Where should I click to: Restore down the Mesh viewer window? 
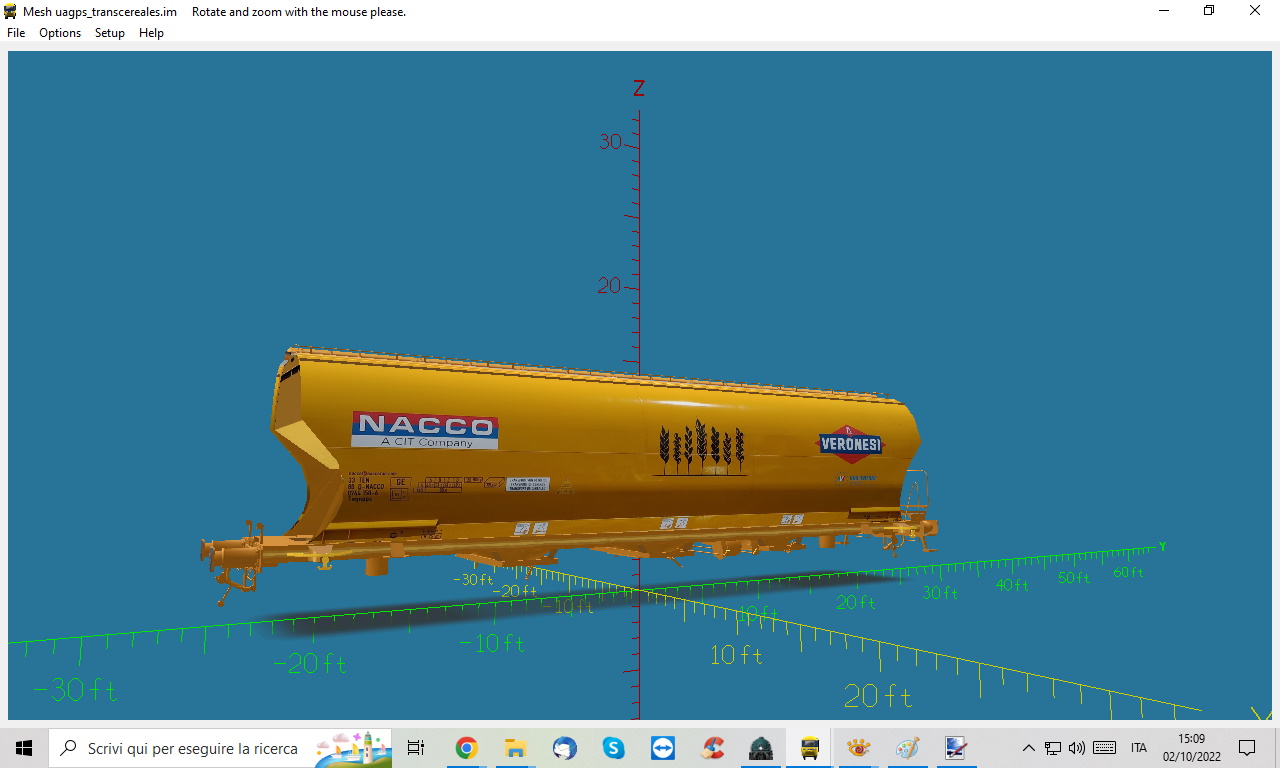(x=1209, y=11)
